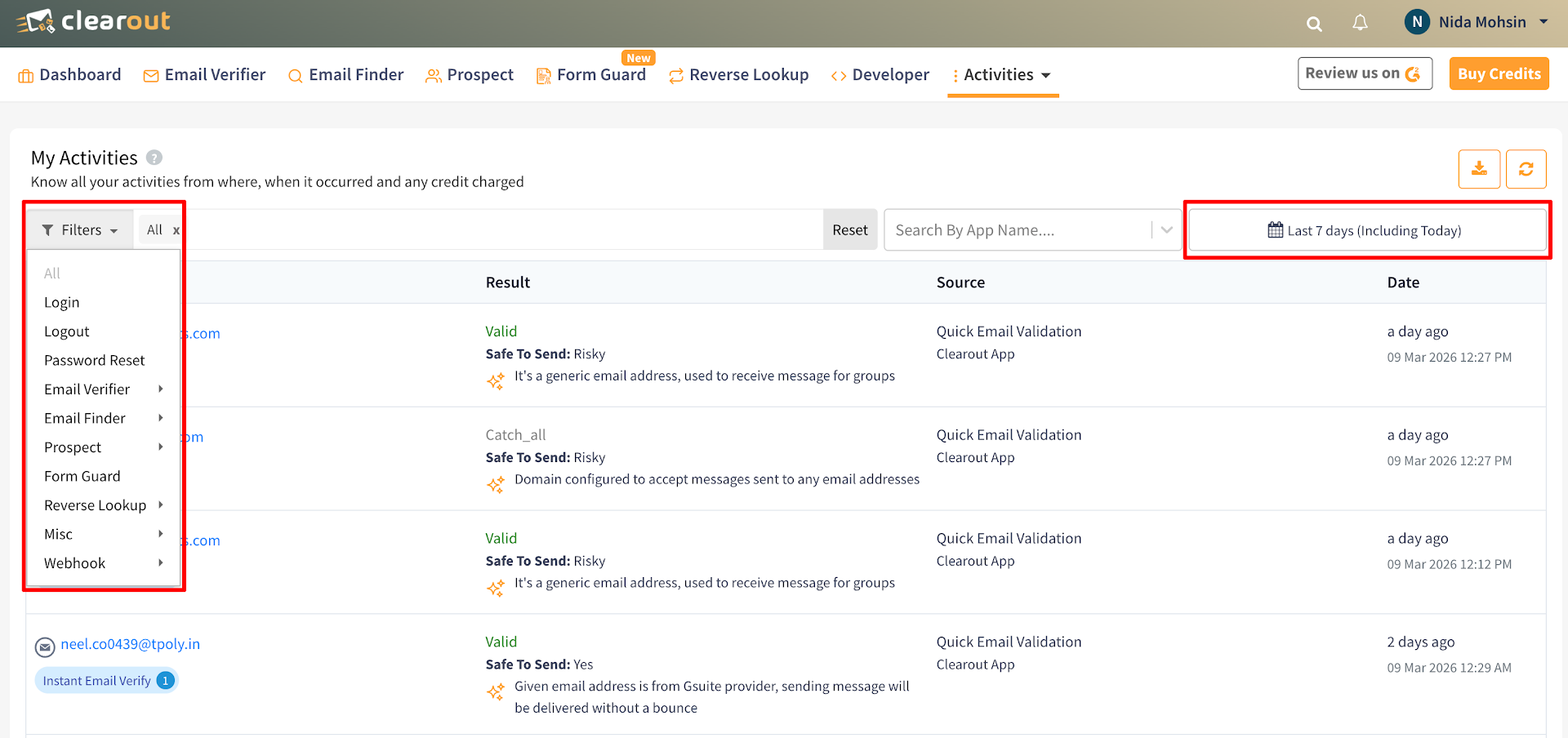Click the Prospect people icon

click(432, 75)
